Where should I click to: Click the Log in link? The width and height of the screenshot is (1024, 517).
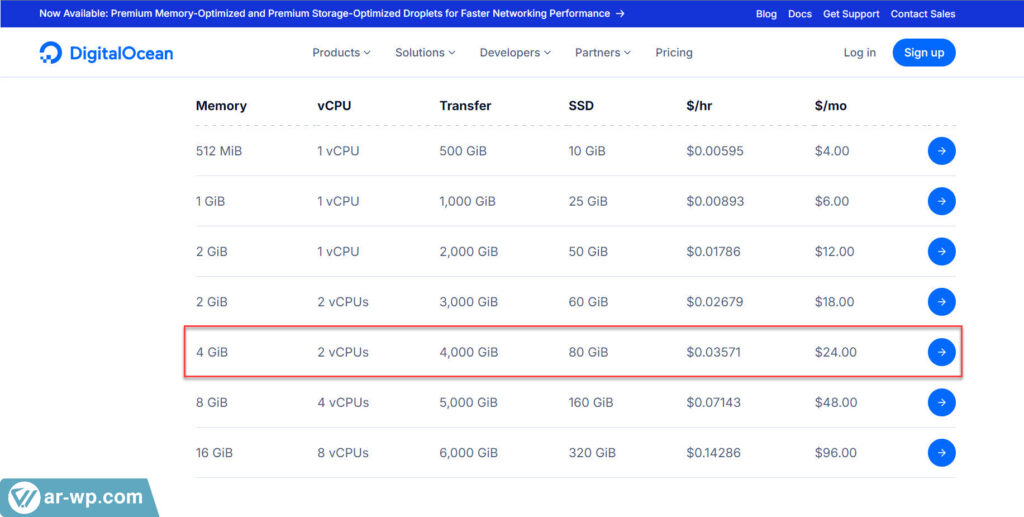859,53
